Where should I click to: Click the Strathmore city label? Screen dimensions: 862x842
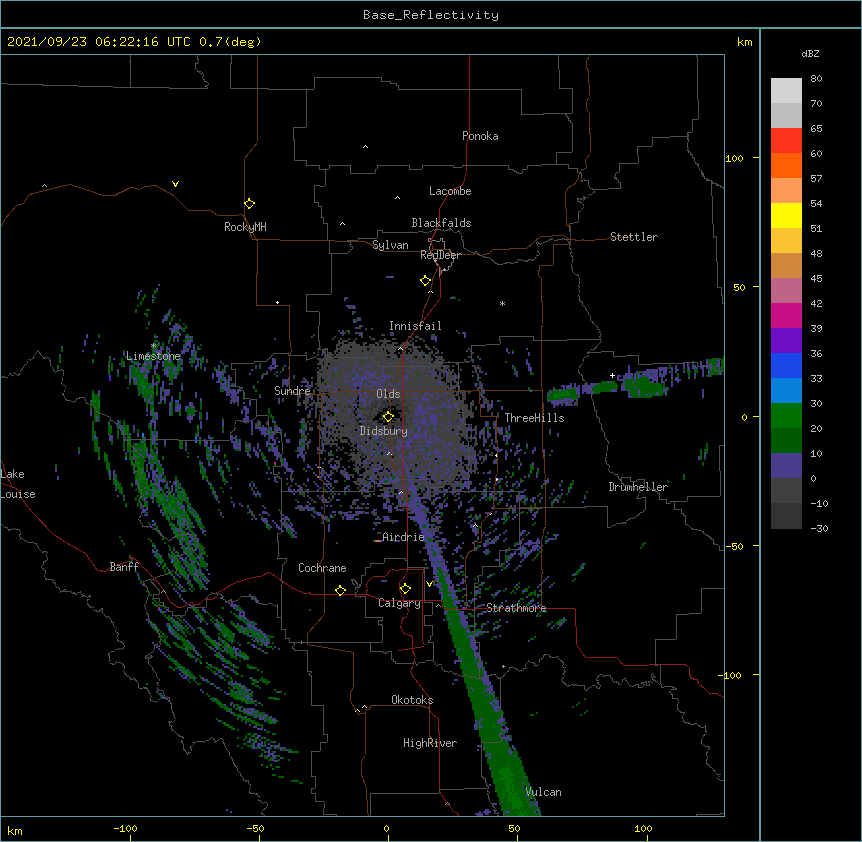click(x=516, y=608)
